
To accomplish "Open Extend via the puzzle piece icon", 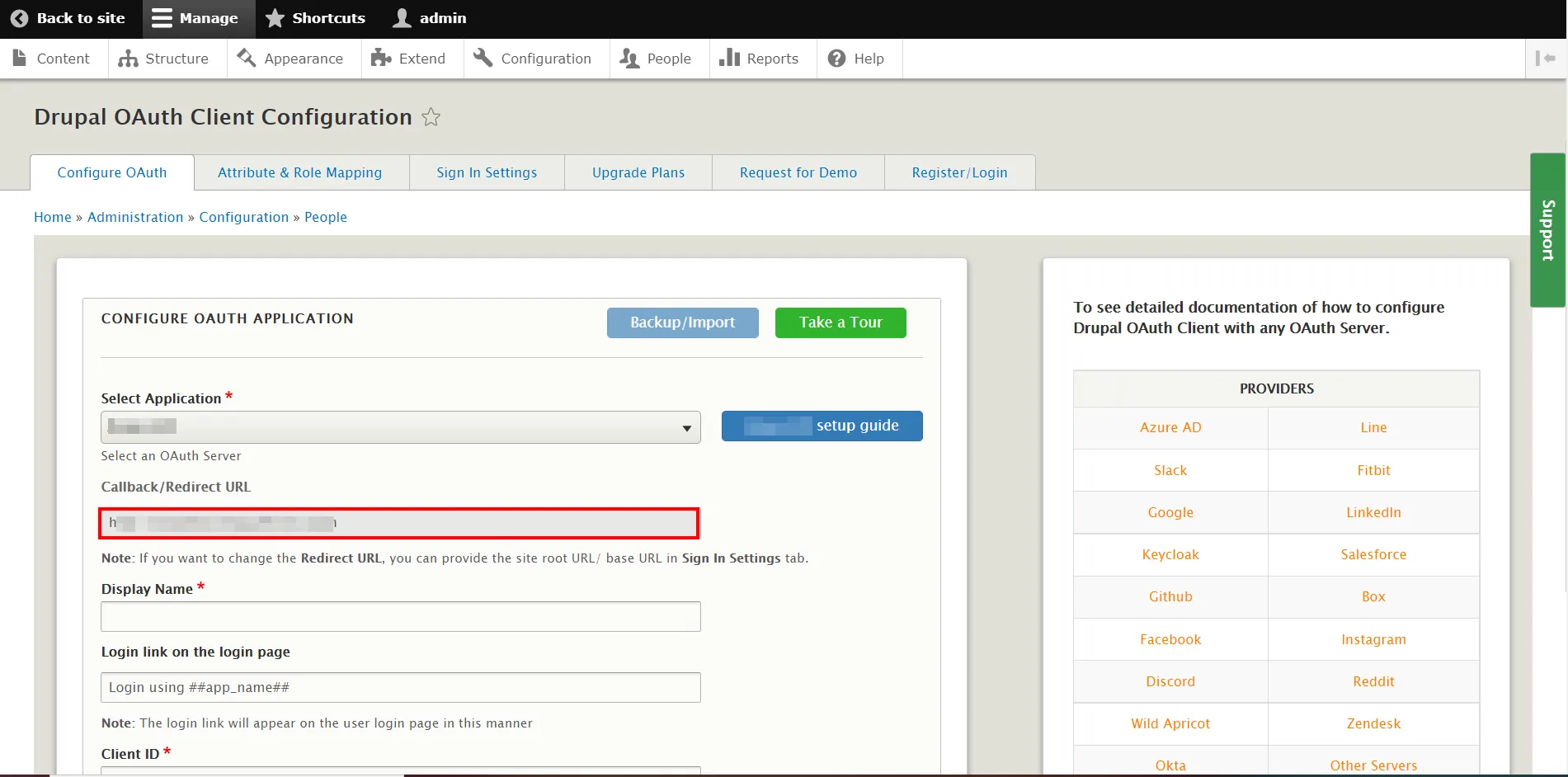I will point(380,58).
